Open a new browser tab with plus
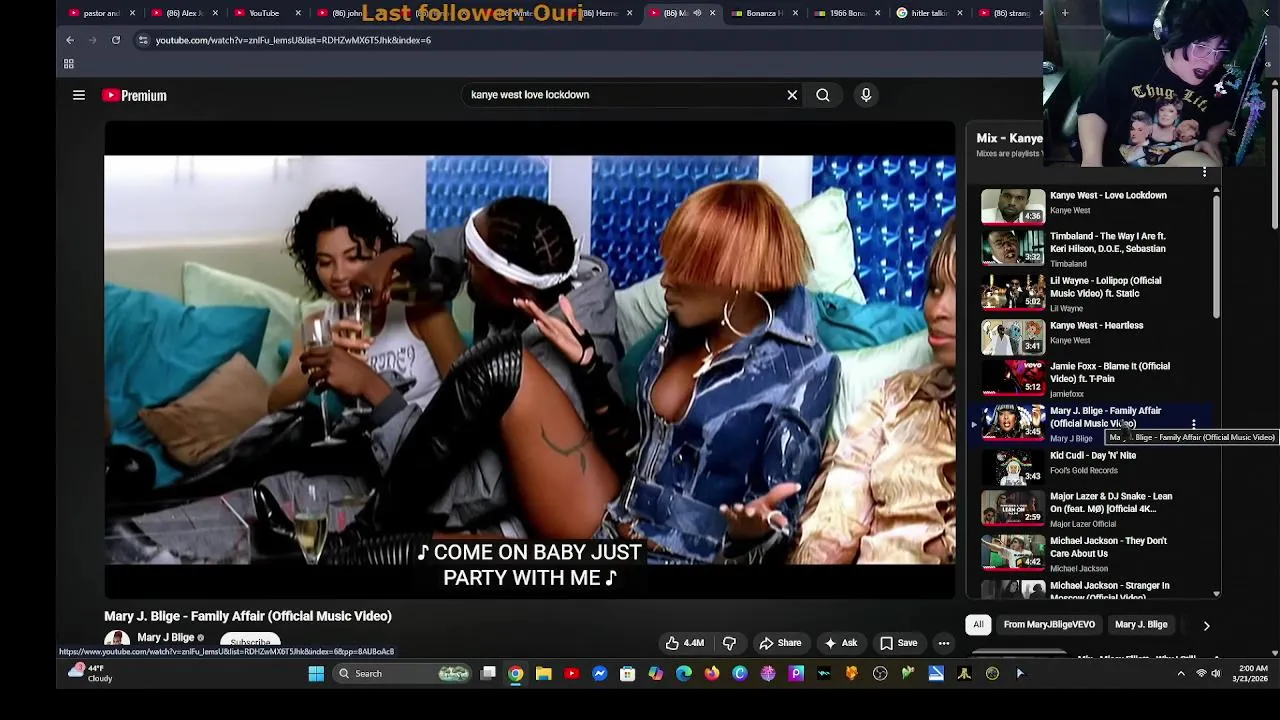Image resolution: width=1280 pixels, height=720 pixels. [x=1065, y=13]
